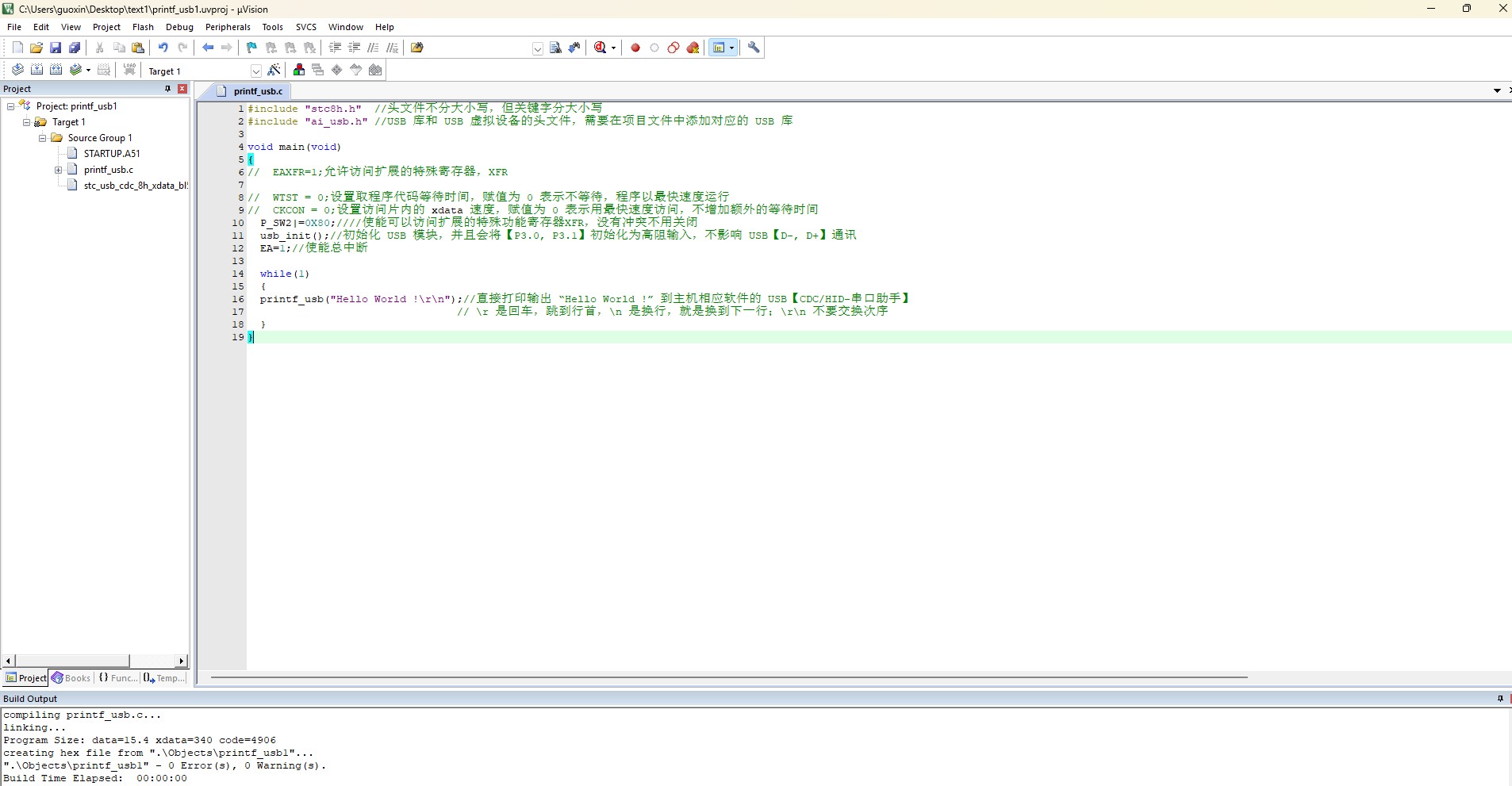Open the Edit menu
The height and width of the screenshot is (786, 1512).
[41, 27]
